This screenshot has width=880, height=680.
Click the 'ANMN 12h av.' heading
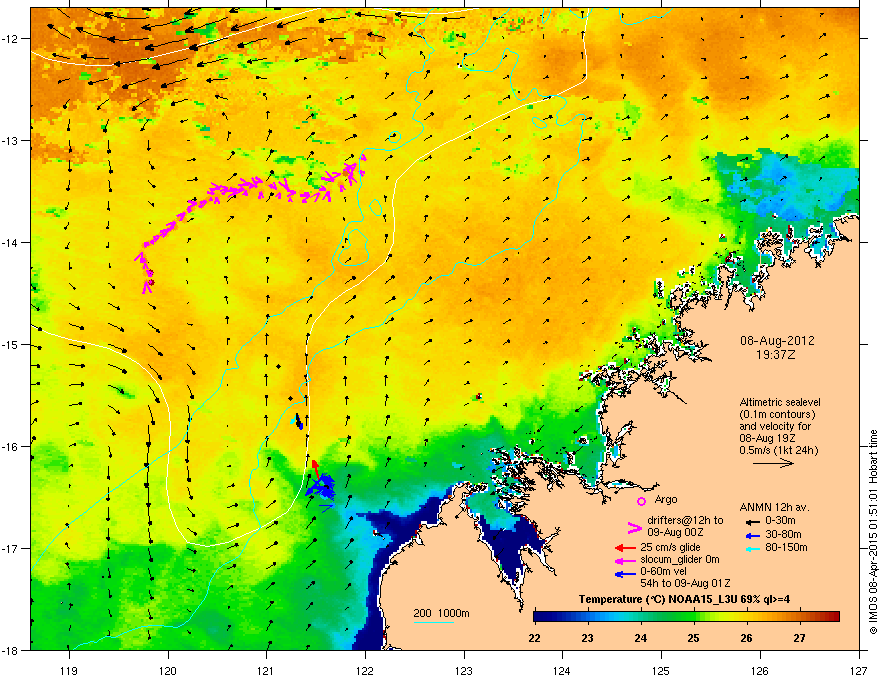[x=774, y=507]
